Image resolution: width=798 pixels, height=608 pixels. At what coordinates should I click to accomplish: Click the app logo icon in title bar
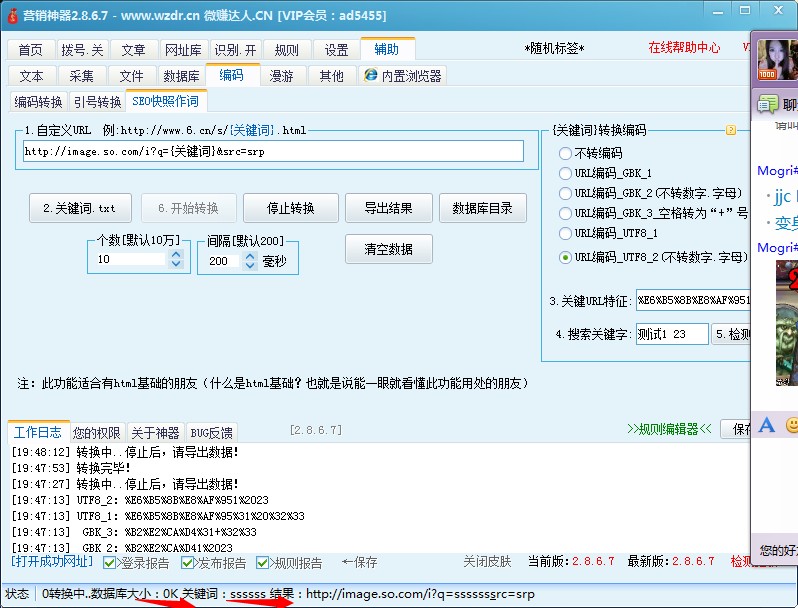pyautogui.click(x=12, y=15)
